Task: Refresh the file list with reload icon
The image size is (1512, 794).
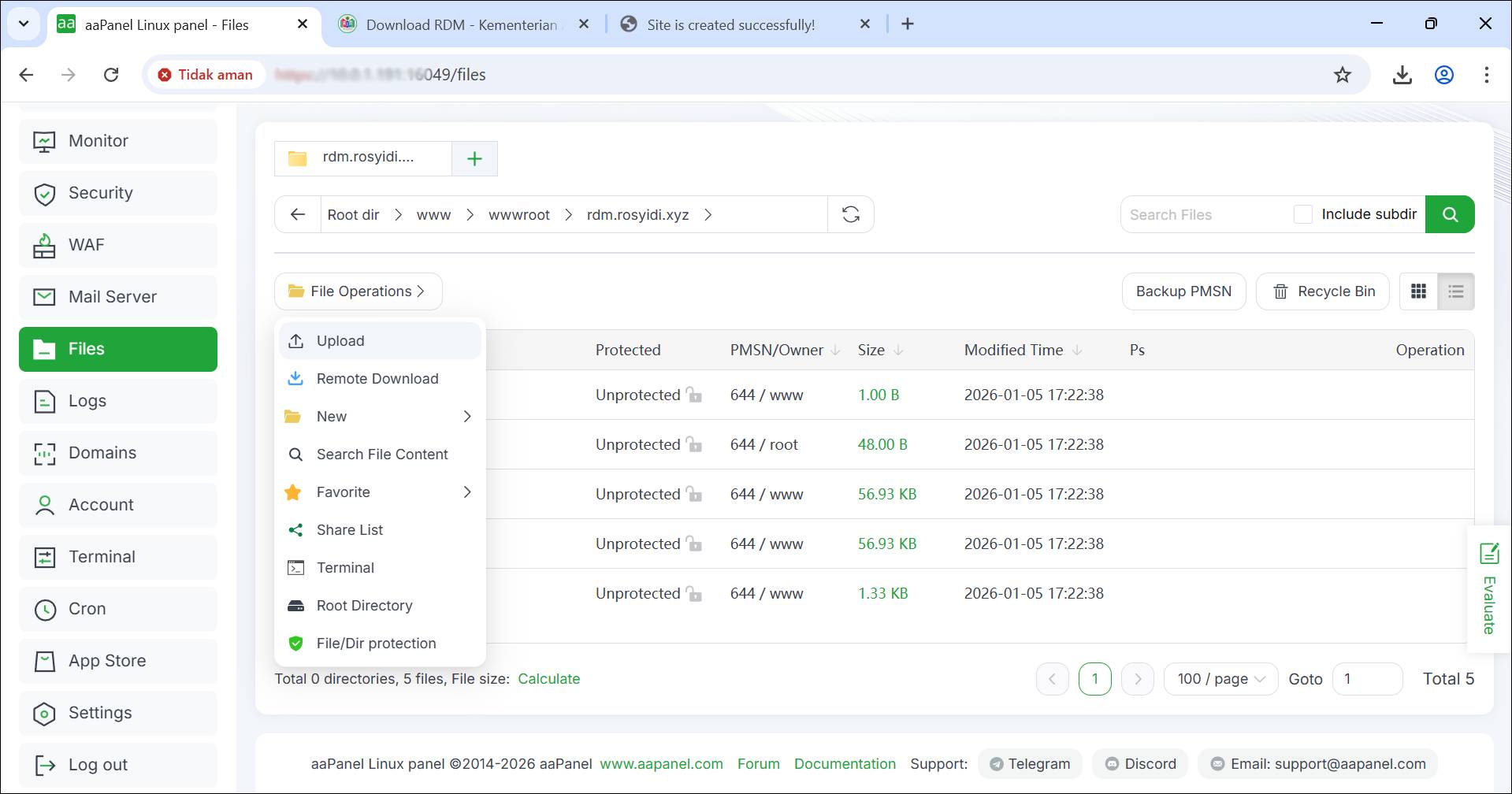Action: 850,214
